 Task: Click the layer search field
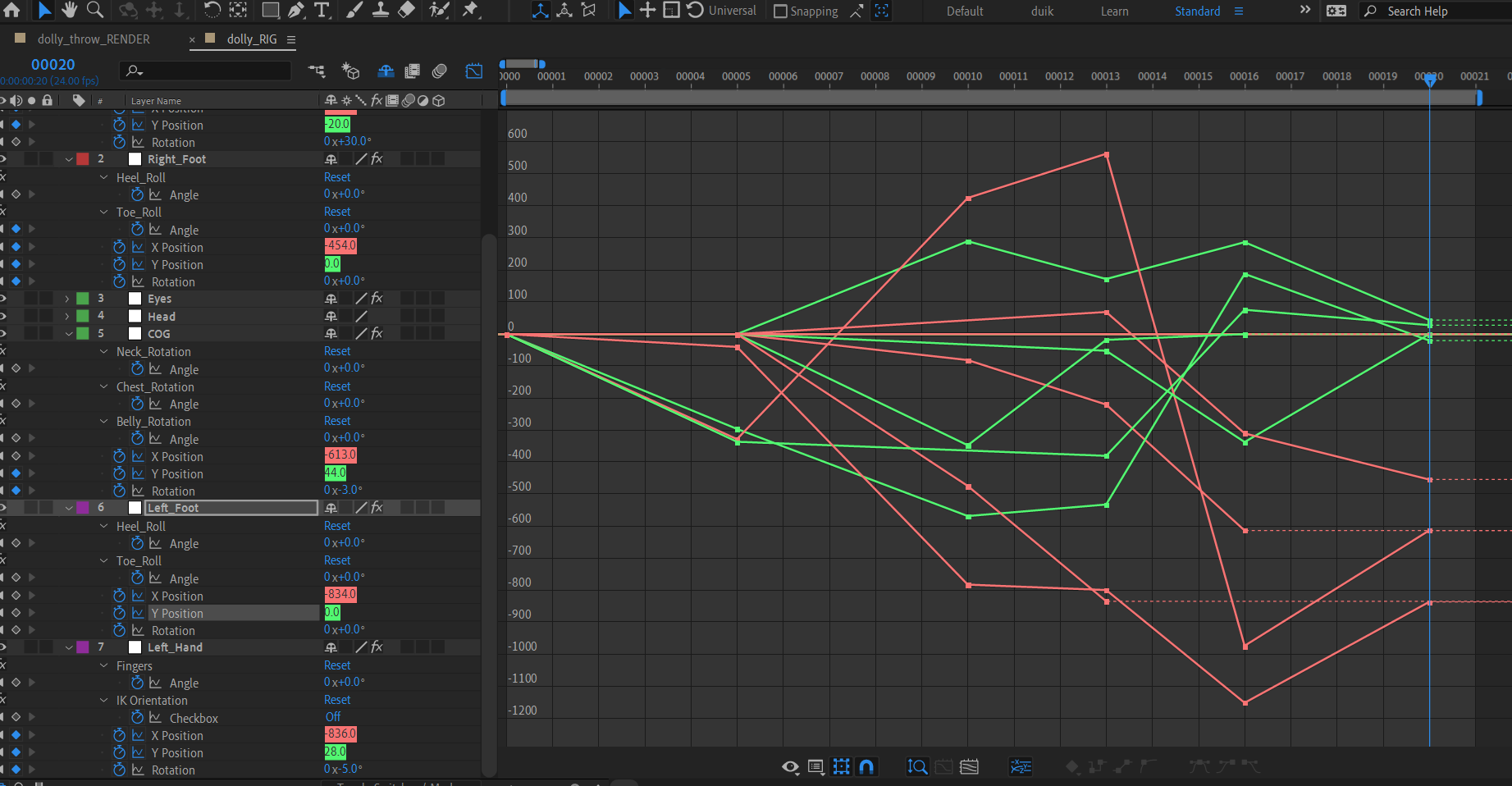point(205,71)
